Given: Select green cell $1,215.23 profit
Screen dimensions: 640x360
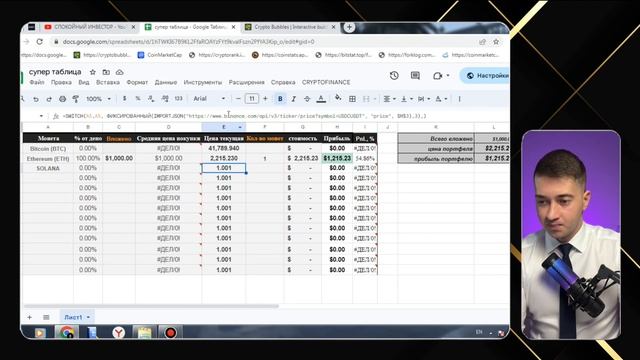Looking at the screenshot, I should pyautogui.click(x=337, y=158).
